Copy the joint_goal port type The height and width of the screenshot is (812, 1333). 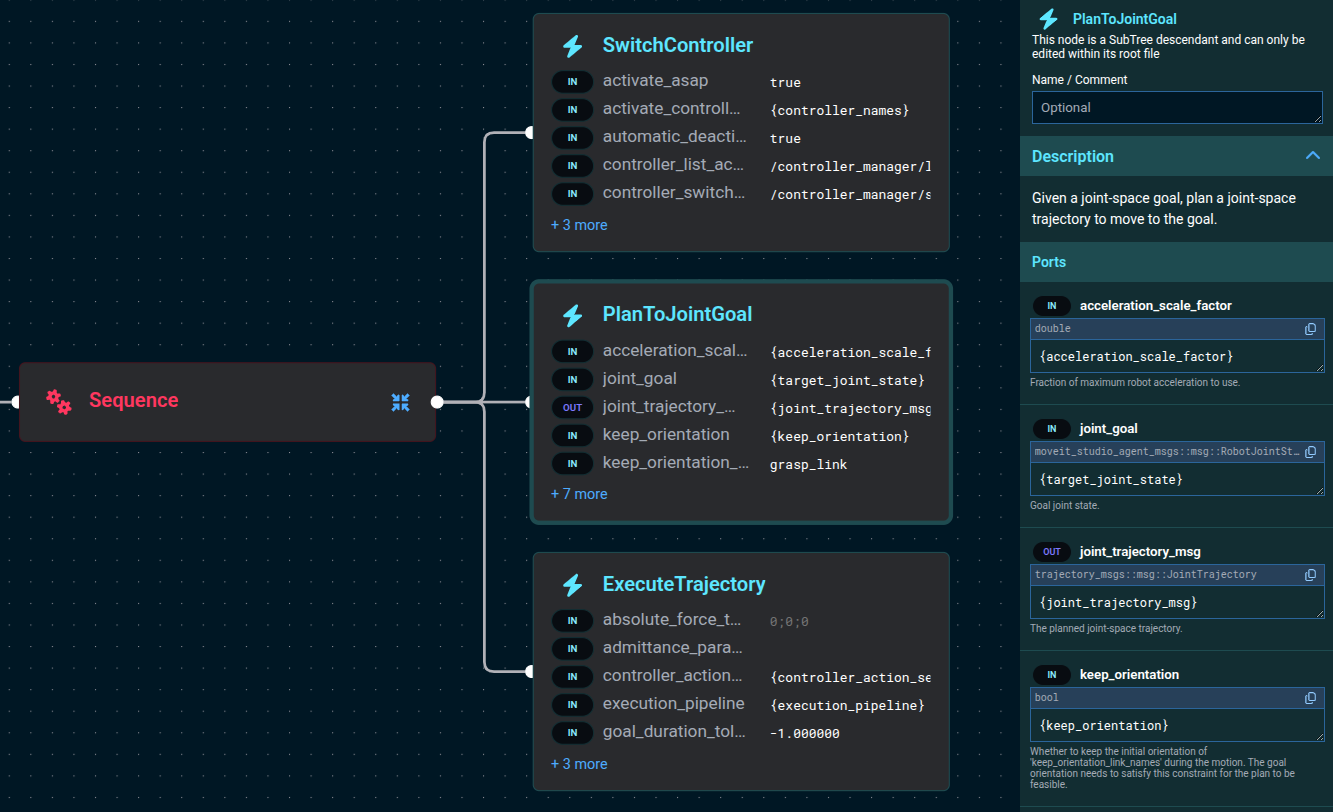coord(1310,452)
